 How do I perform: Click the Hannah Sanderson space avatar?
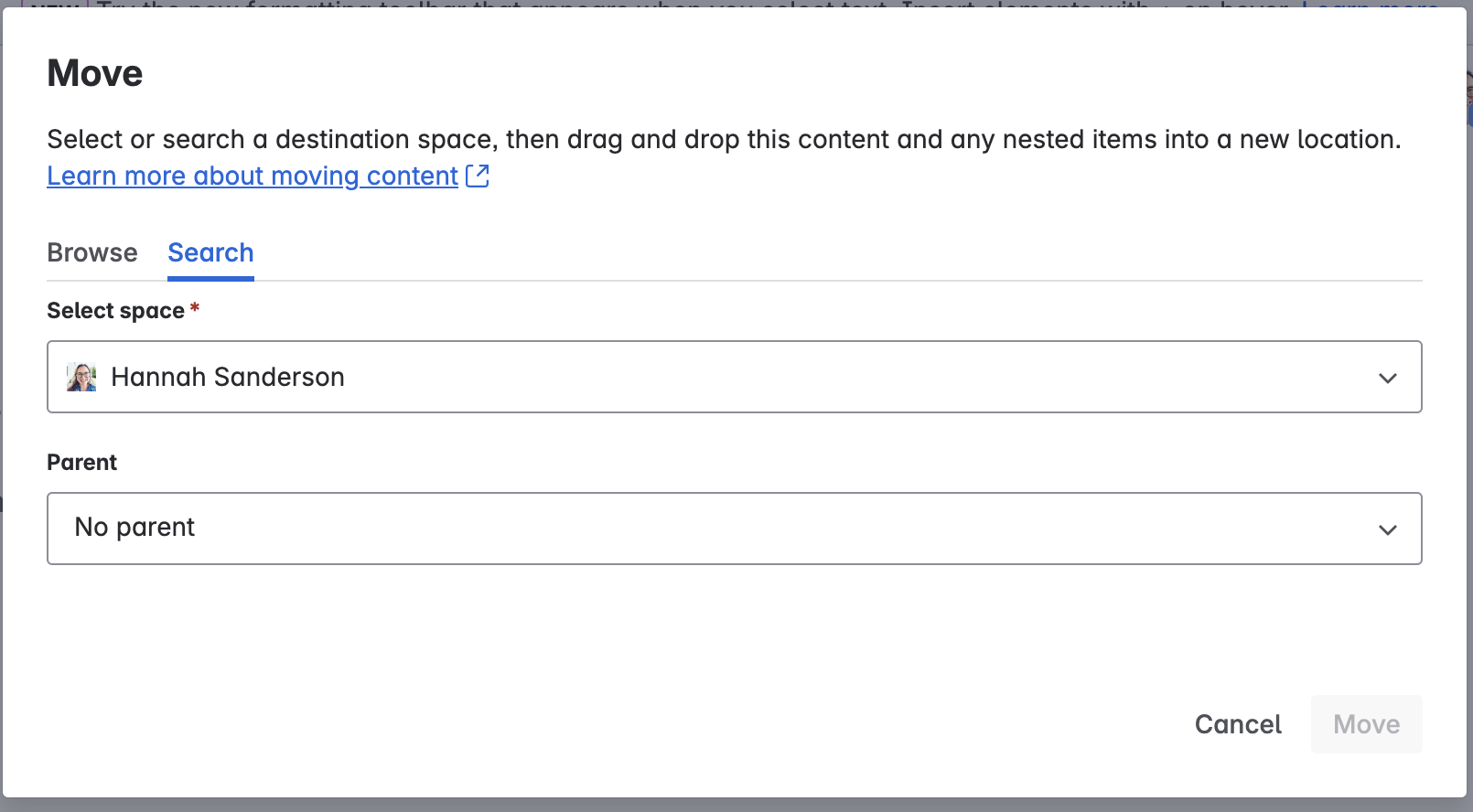pos(81,377)
